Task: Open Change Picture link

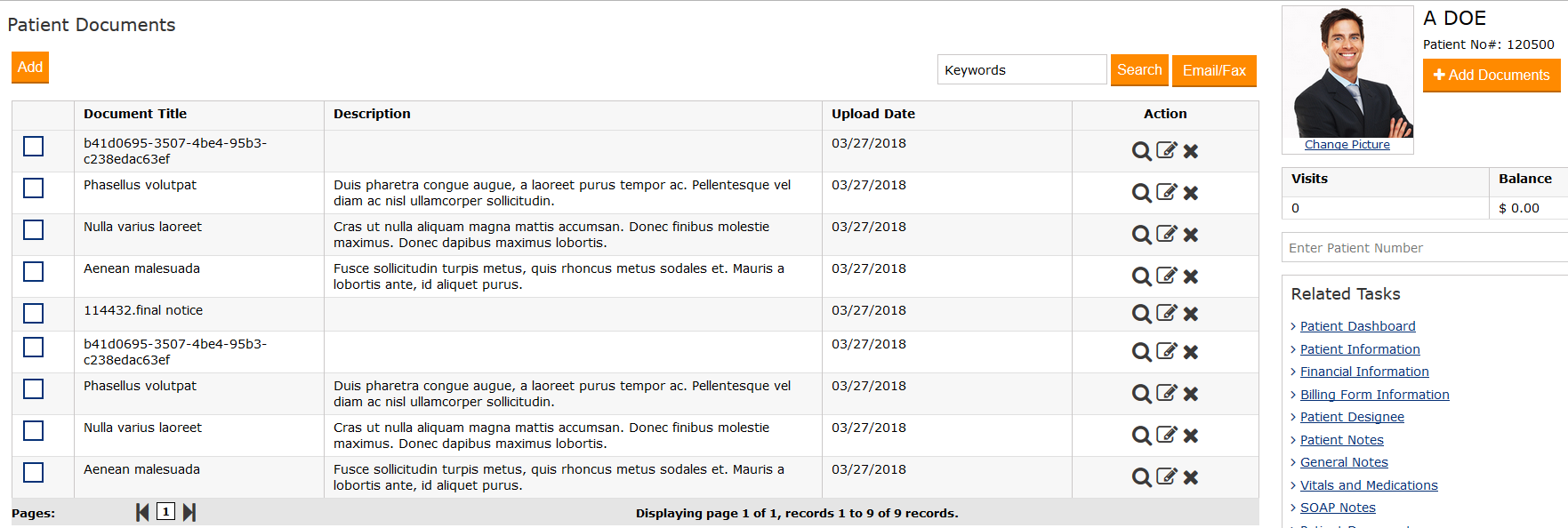Action: click(x=1347, y=145)
